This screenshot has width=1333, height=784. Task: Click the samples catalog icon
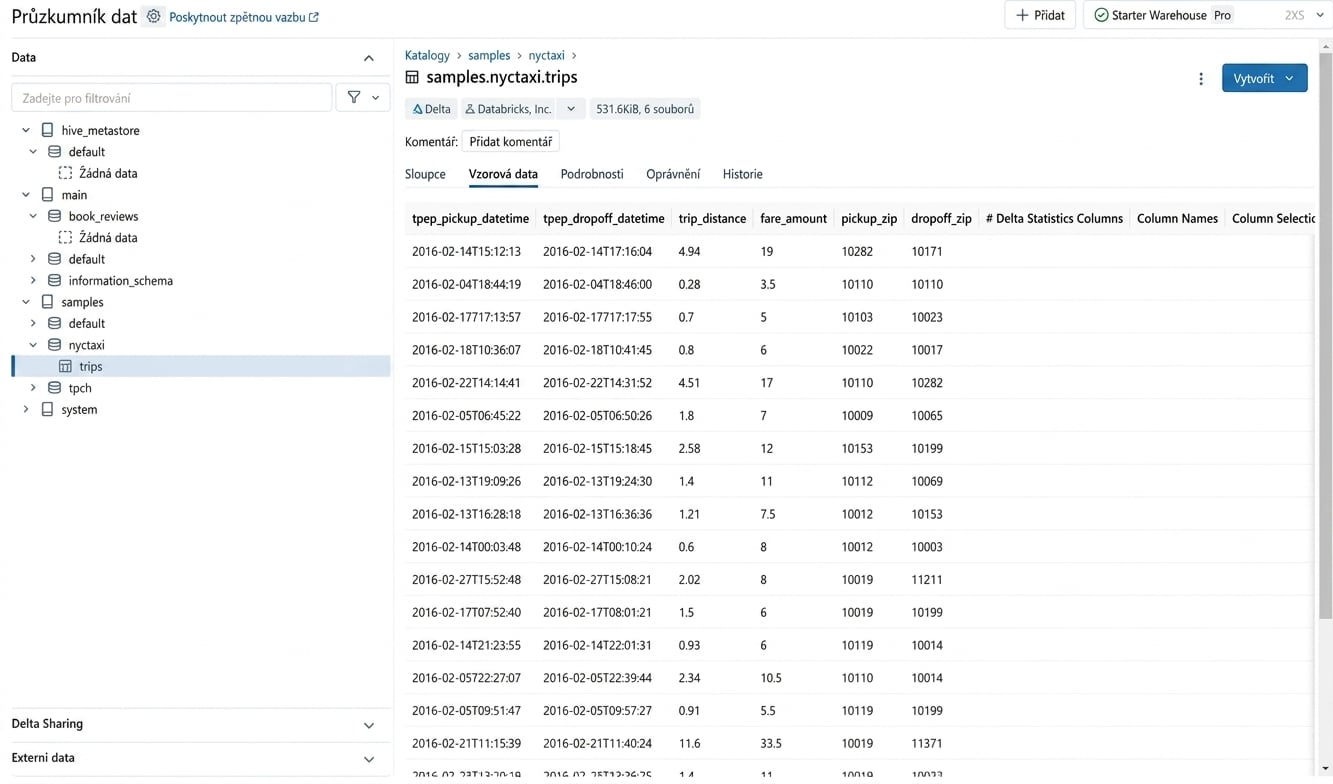click(47, 302)
